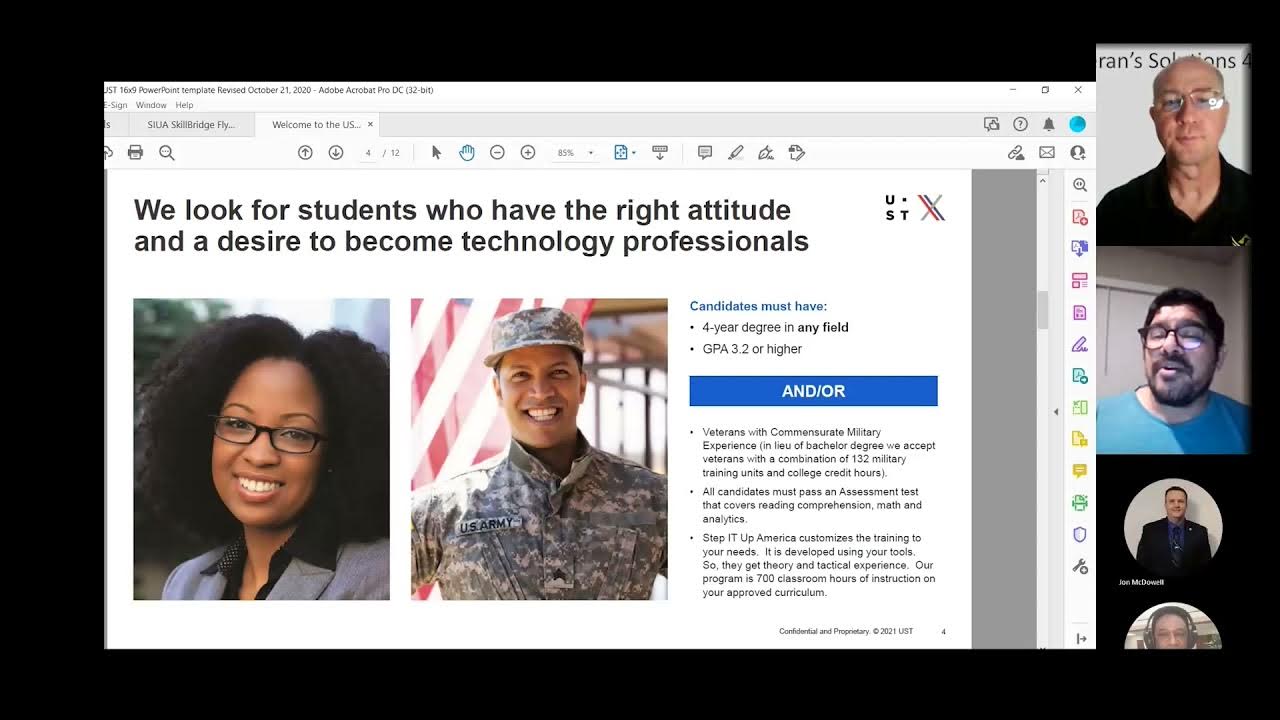Switch to SIUA SkillBridge Fly... tab
This screenshot has height=720, width=1280.
pos(191,125)
